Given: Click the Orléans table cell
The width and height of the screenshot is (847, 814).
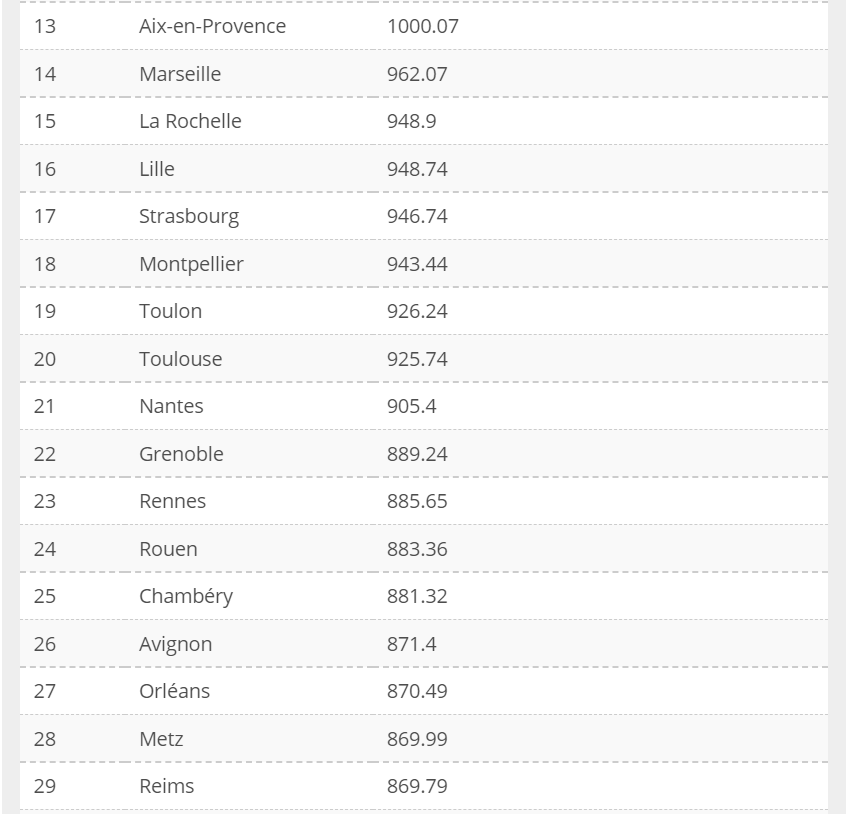Looking at the screenshot, I should click(174, 691).
